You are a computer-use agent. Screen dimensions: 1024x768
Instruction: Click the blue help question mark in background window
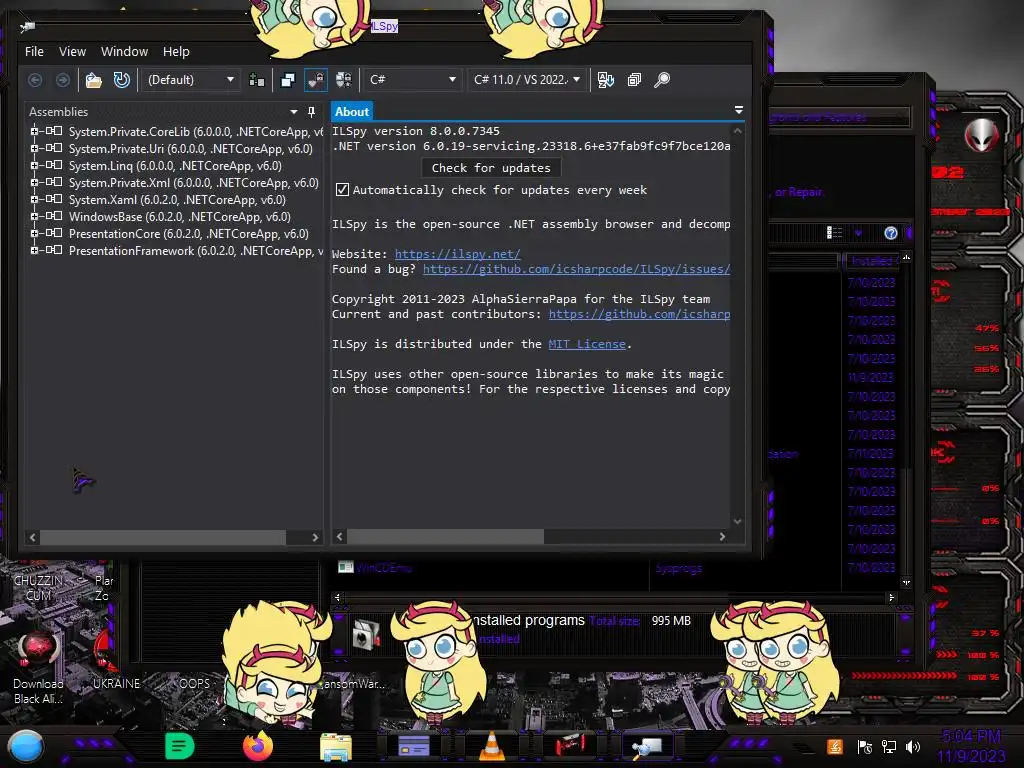point(890,233)
